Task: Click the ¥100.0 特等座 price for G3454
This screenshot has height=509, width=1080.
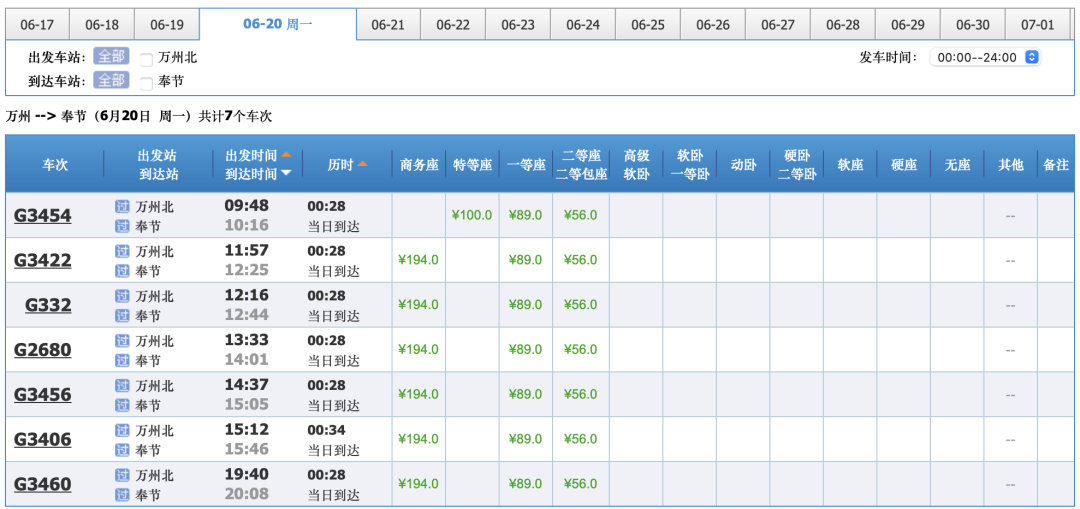Action: (471, 215)
